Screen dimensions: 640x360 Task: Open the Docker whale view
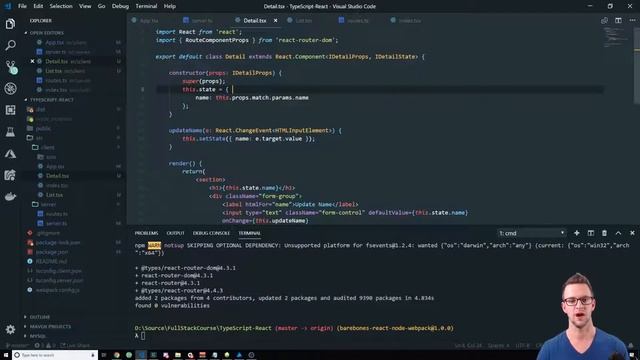(10, 197)
